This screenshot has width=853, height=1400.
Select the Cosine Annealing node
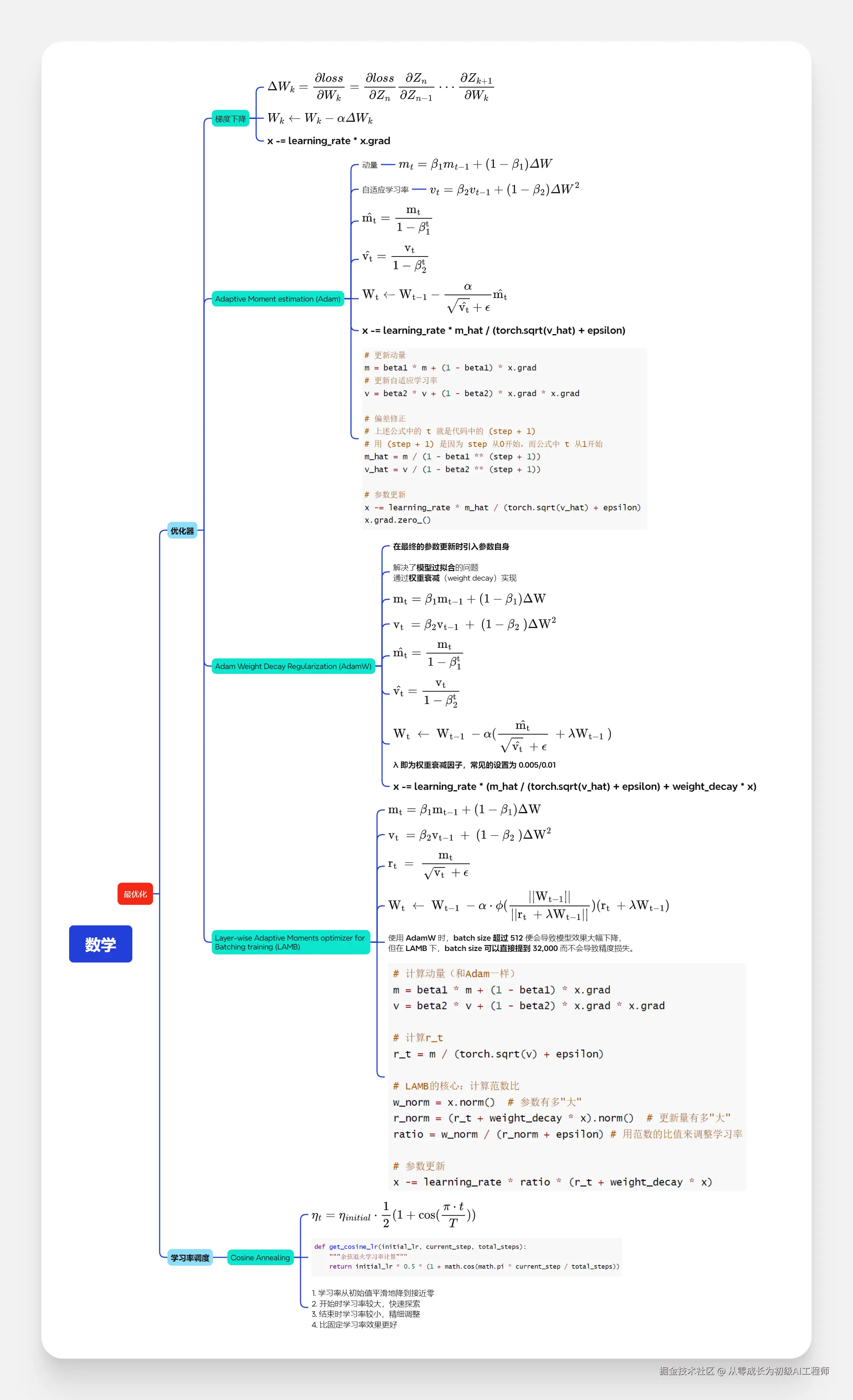click(260, 1257)
